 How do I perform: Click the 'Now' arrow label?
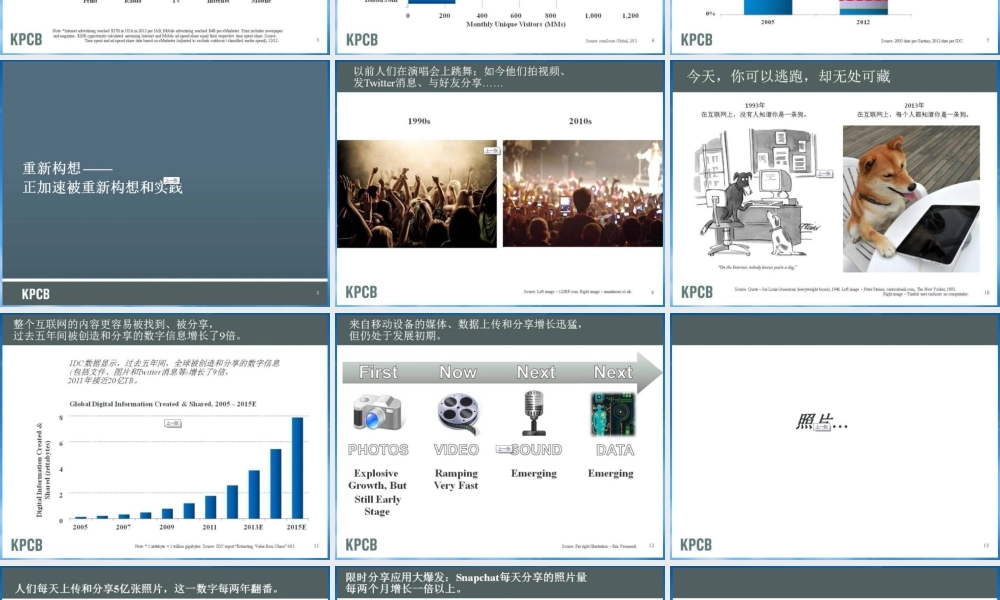458,372
